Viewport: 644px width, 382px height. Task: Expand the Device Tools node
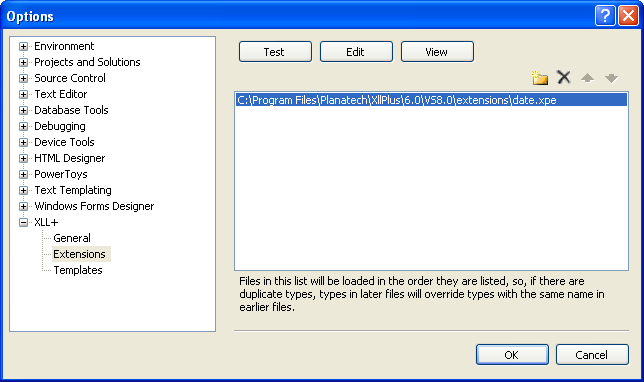pos(23,143)
